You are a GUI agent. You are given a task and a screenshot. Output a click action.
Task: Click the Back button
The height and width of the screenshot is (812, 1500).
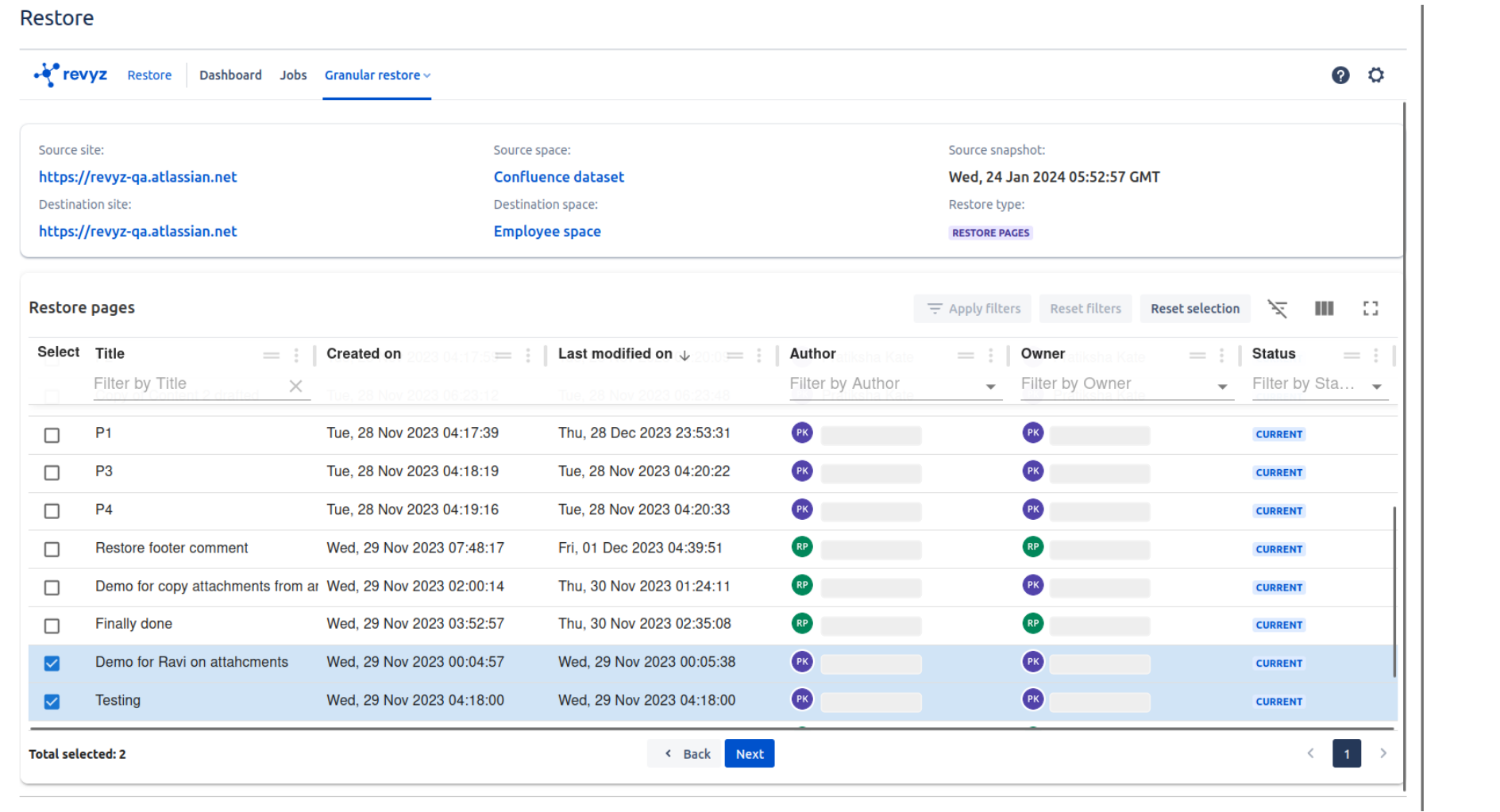pyautogui.click(x=686, y=754)
